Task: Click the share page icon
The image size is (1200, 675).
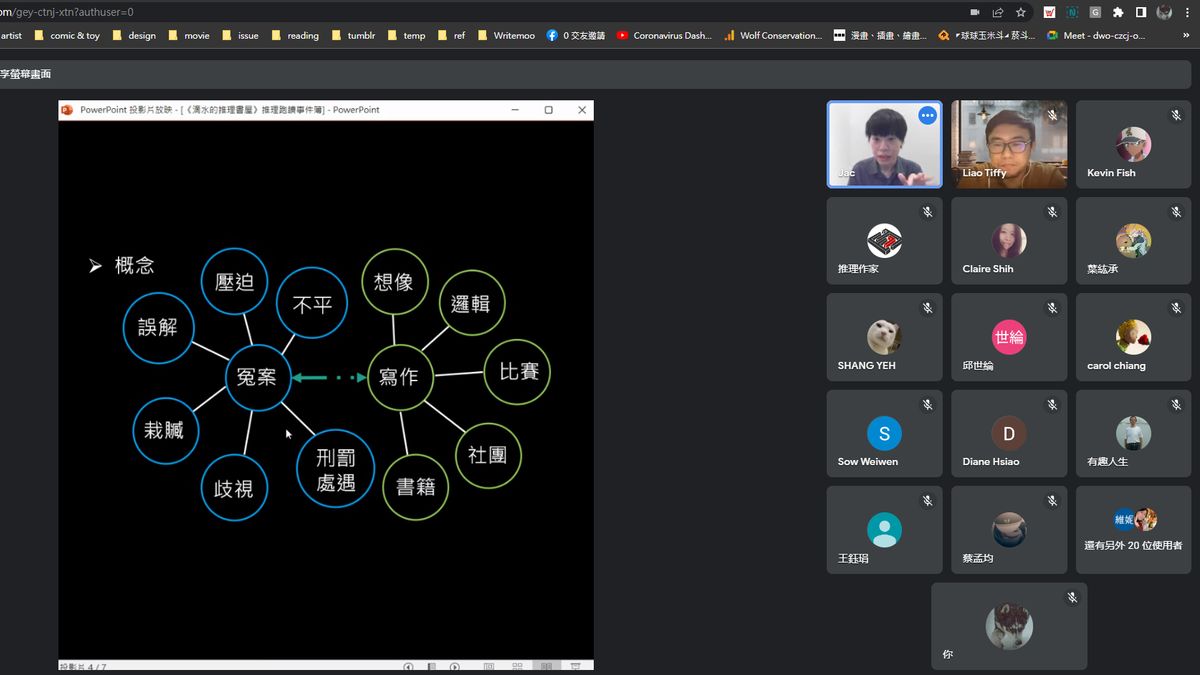Action: click(998, 12)
